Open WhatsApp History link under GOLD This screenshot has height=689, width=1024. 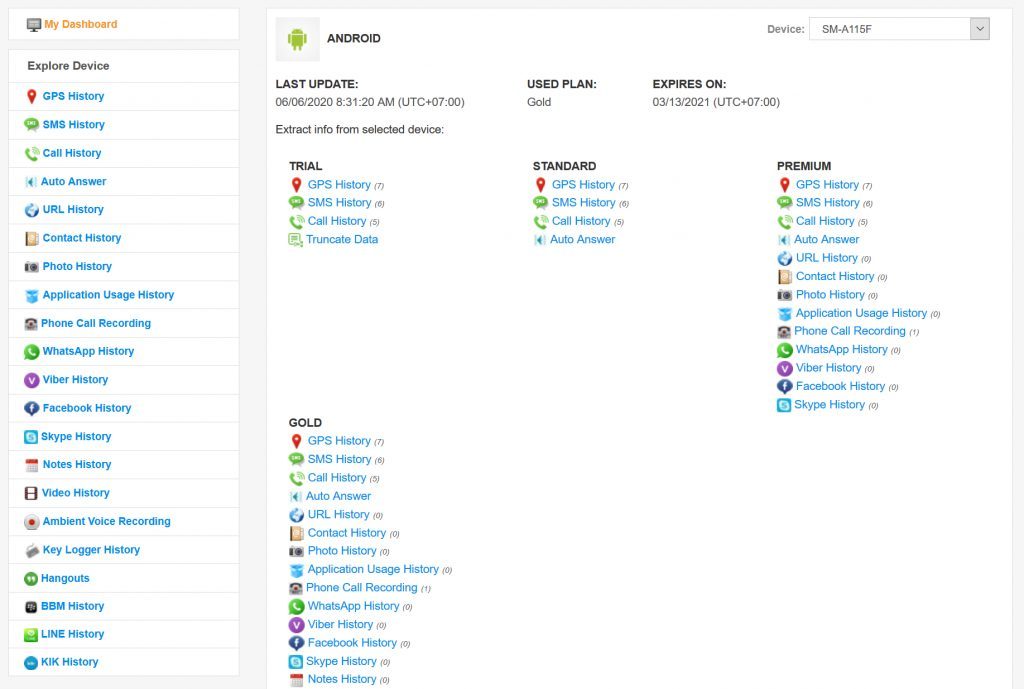[353, 606]
